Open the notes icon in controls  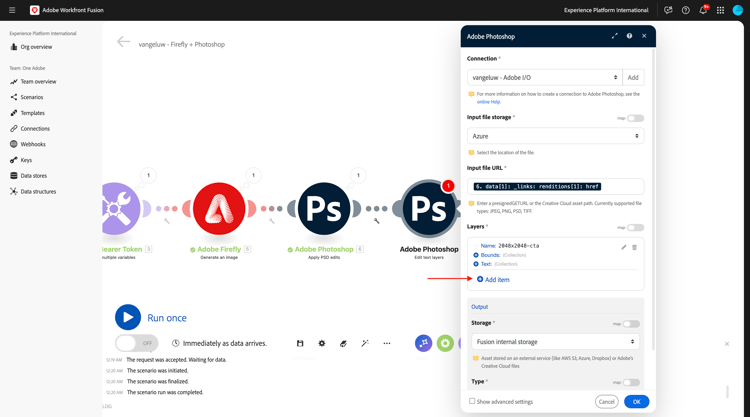tap(343, 343)
